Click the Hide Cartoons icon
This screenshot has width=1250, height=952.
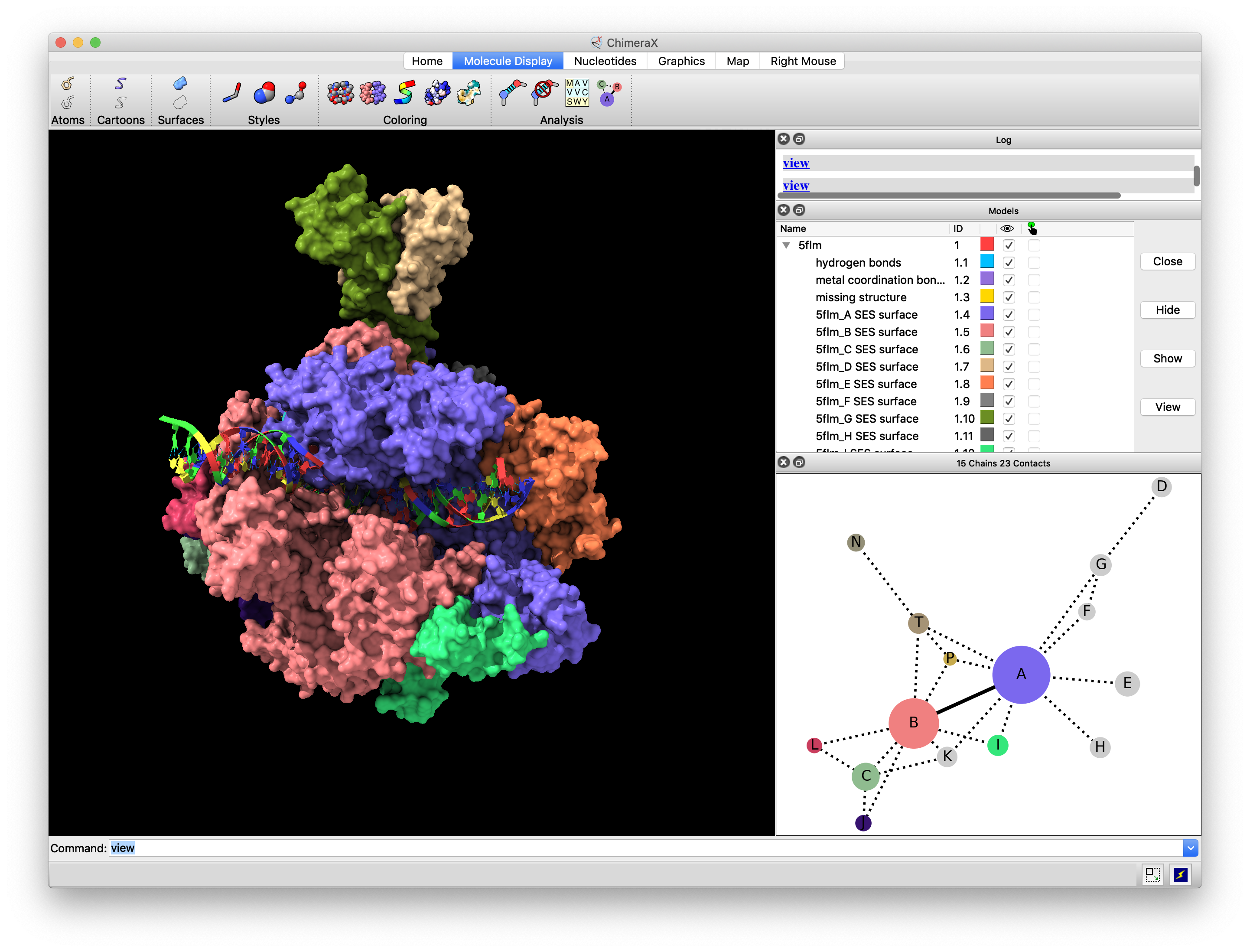[x=120, y=103]
